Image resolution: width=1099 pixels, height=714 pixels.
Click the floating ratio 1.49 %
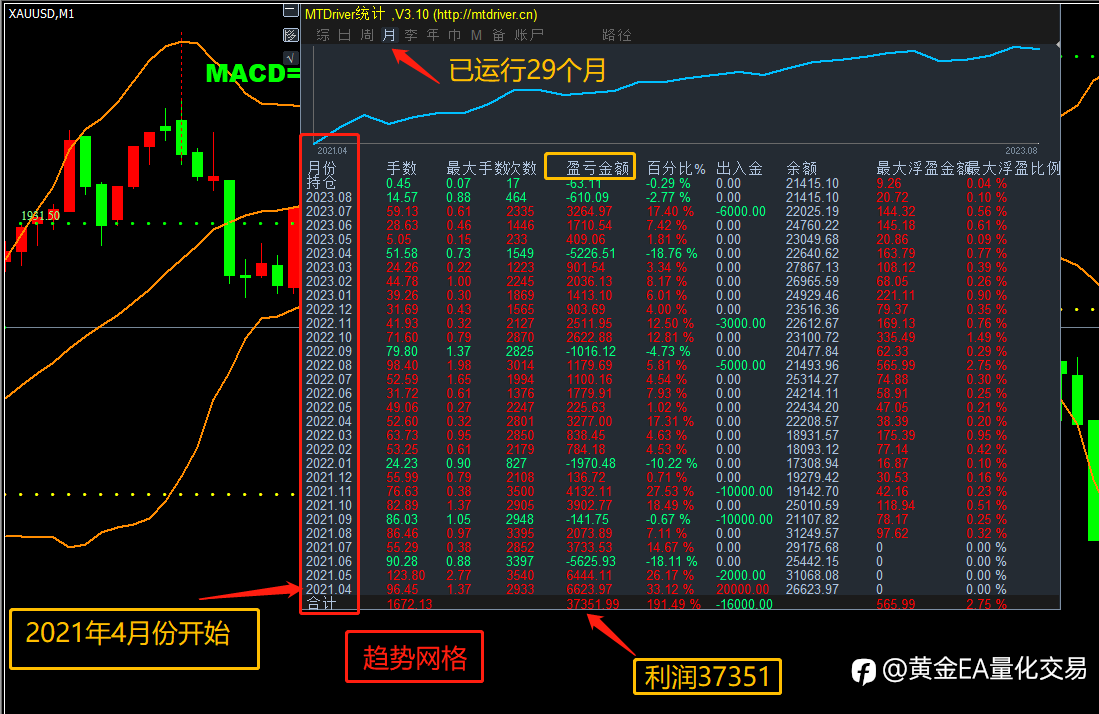(x=986, y=338)
